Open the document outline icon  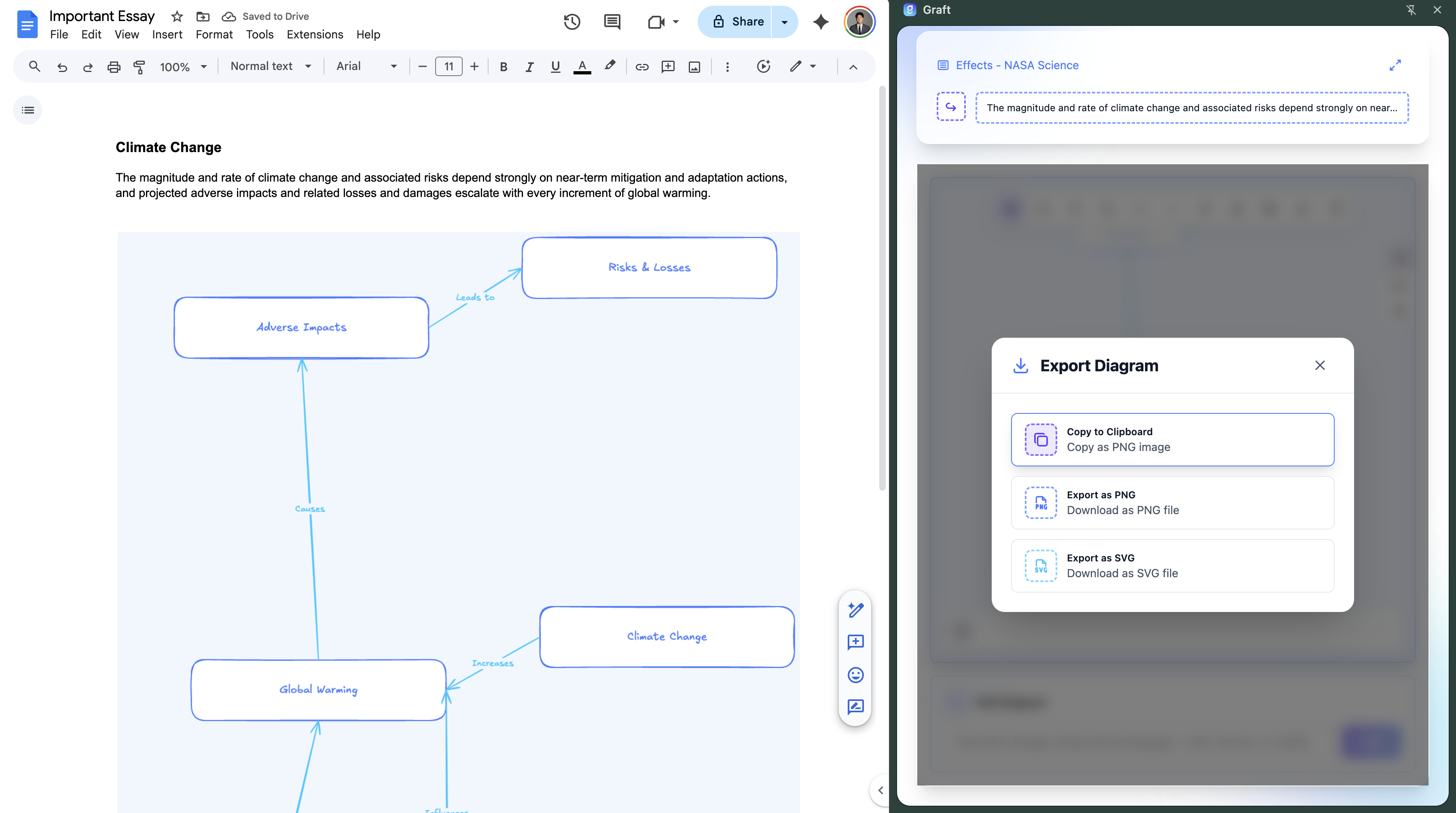pos(28,110)
